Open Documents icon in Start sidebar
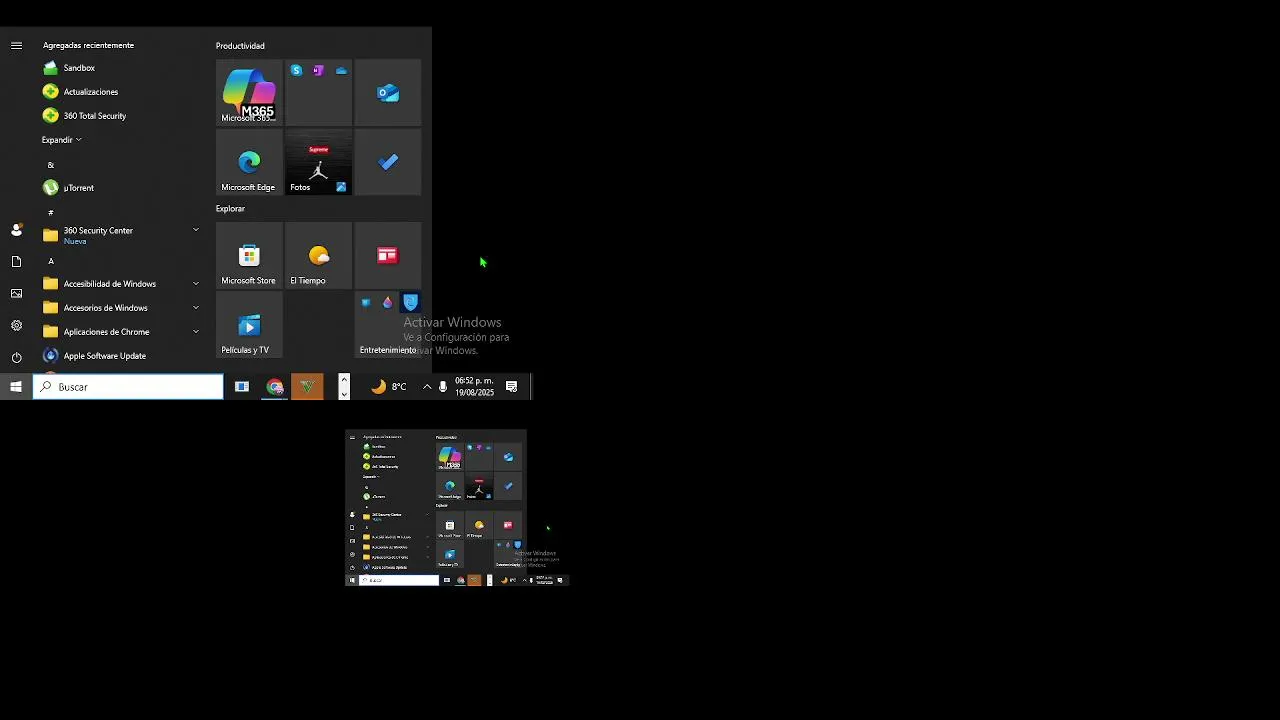Viewport: 1280px width, 720px height. coord(16,262)
